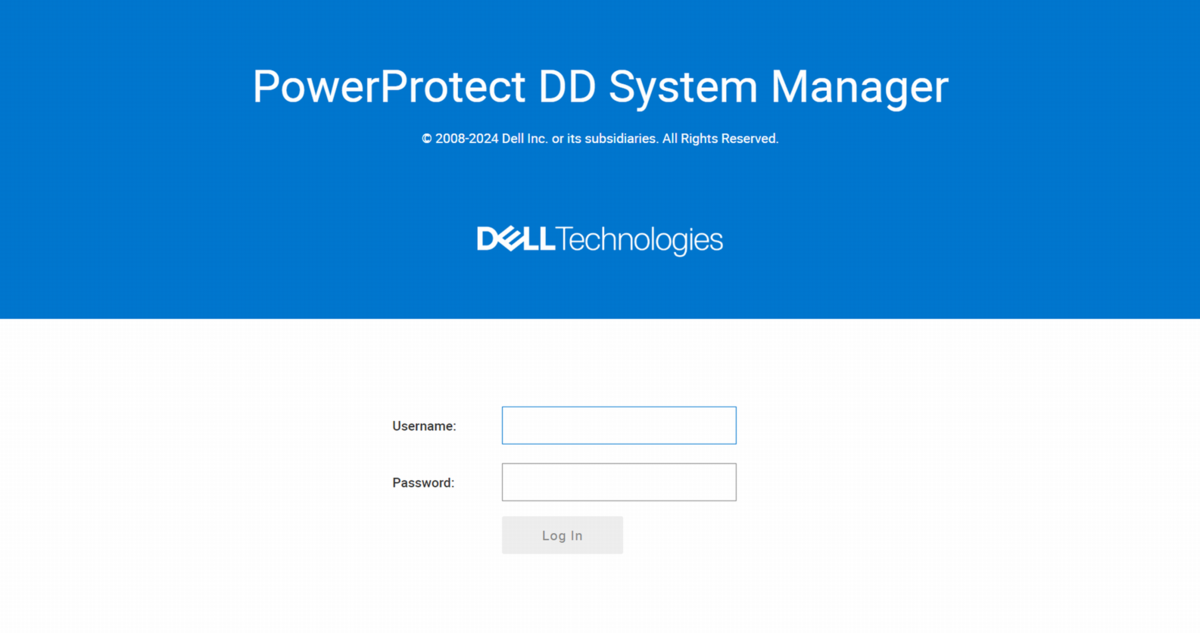Viewport: 1200px width, 633px height.
Task: Select the PowerProtect DD System Manager title
Action: 600,86
